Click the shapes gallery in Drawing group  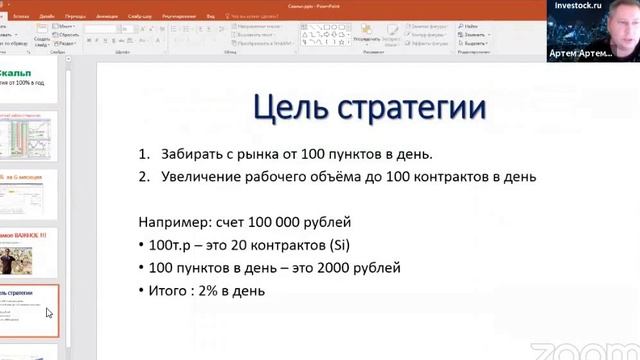tap(326, 35)
